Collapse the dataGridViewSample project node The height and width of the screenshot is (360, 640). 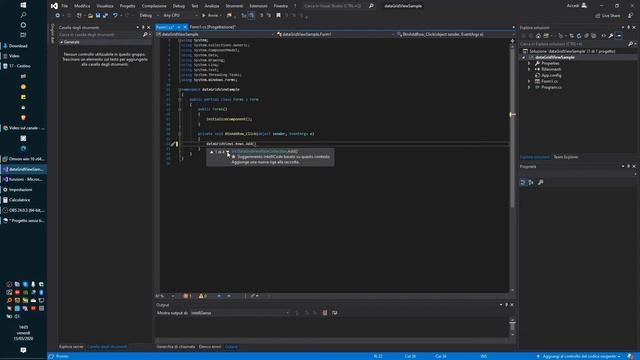(524, 58)
